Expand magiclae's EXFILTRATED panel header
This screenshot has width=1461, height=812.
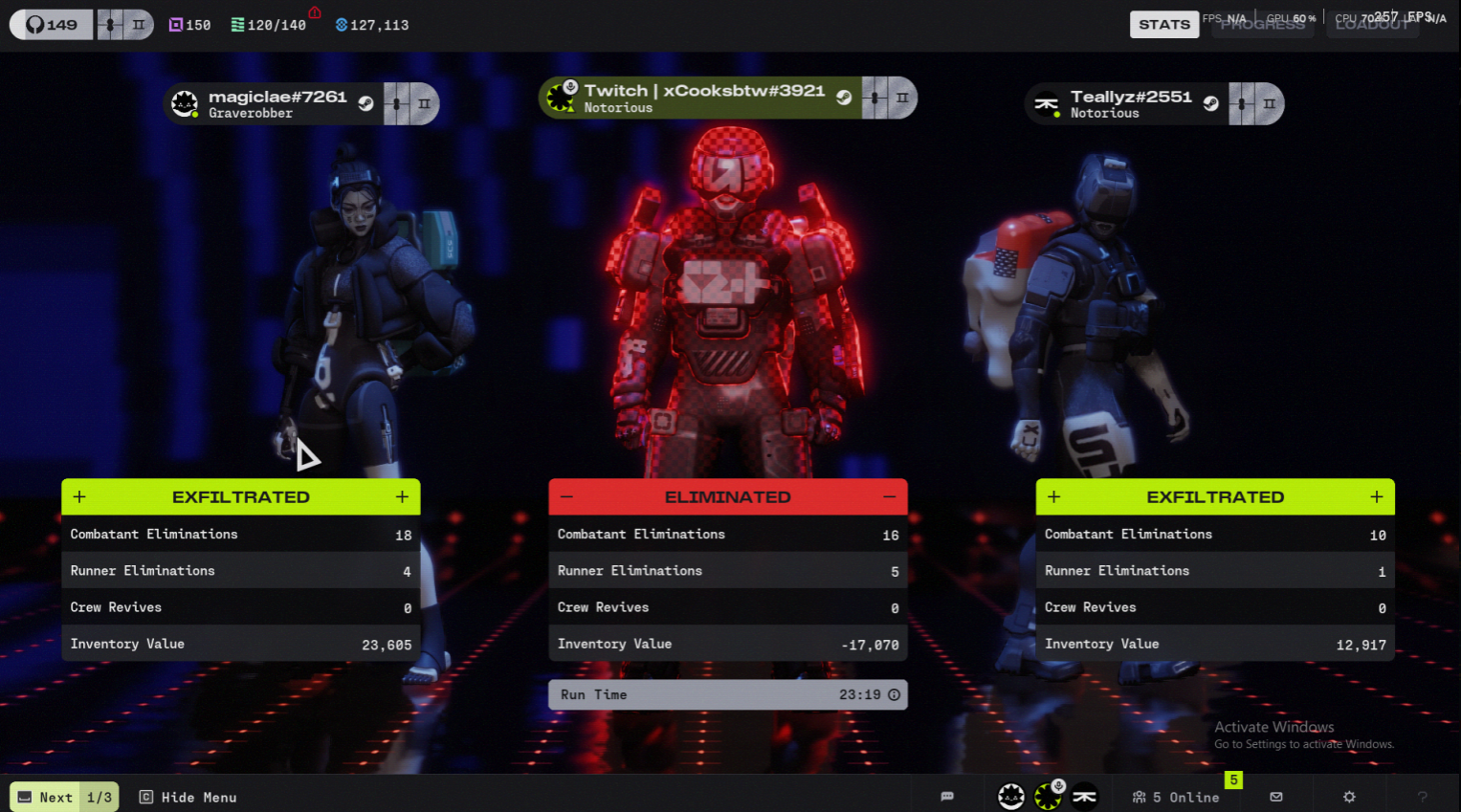point(240,497)
